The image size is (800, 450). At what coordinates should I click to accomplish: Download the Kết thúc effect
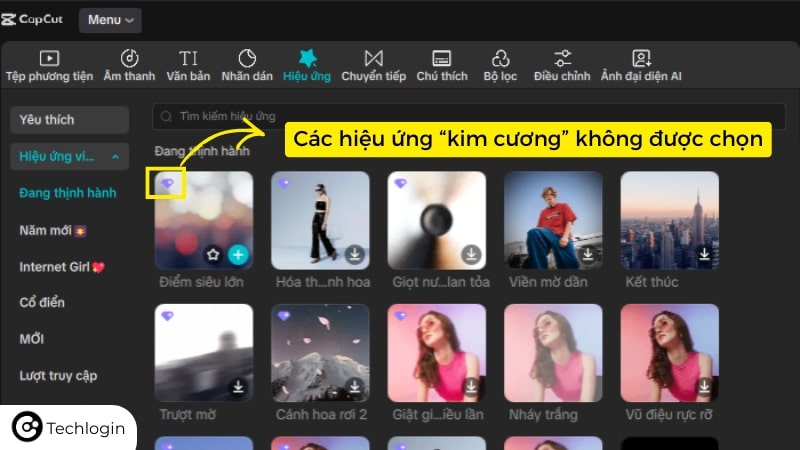705,255
